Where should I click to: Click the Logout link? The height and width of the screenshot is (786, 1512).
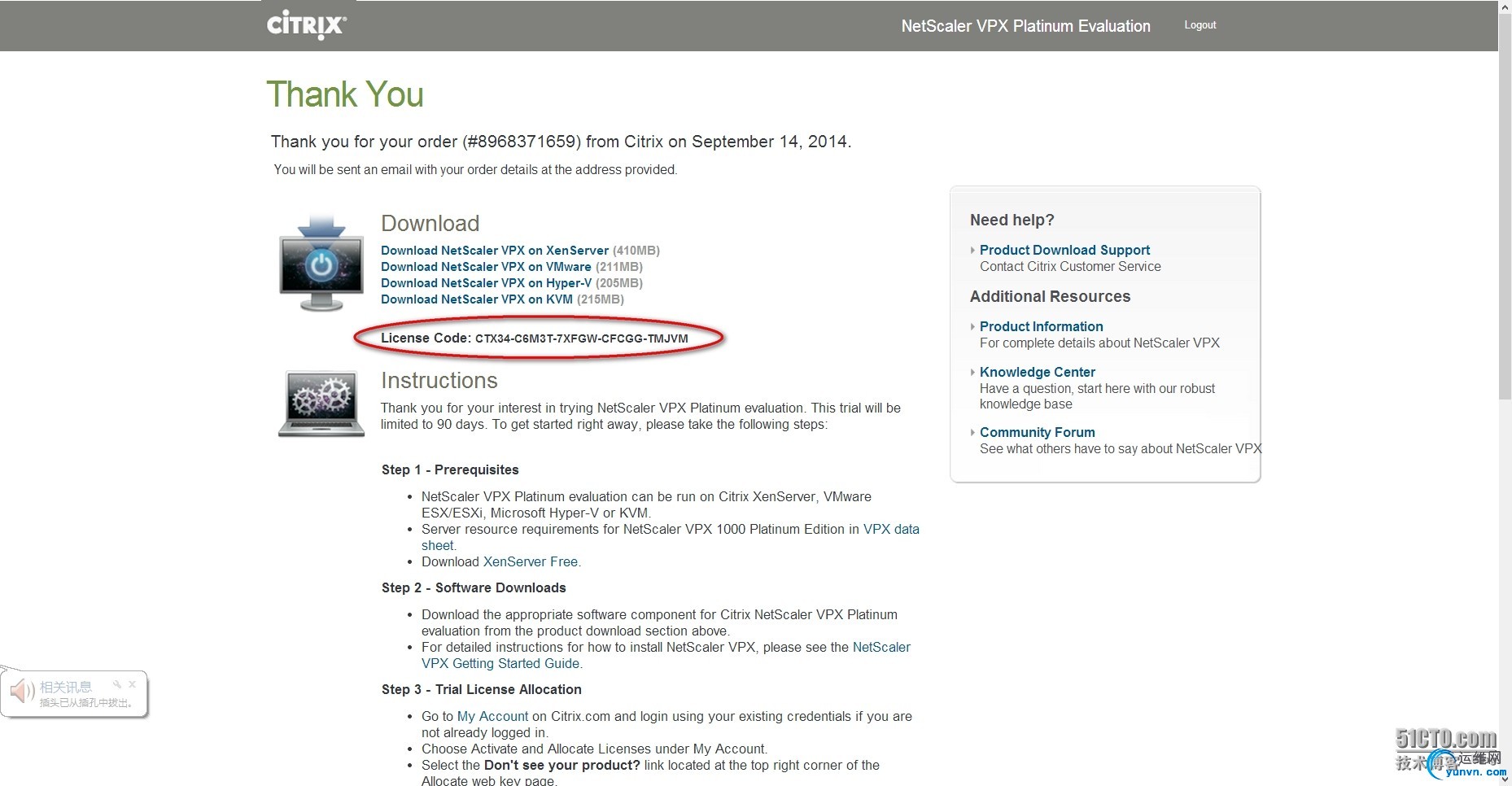click(x=1200, y=25)
